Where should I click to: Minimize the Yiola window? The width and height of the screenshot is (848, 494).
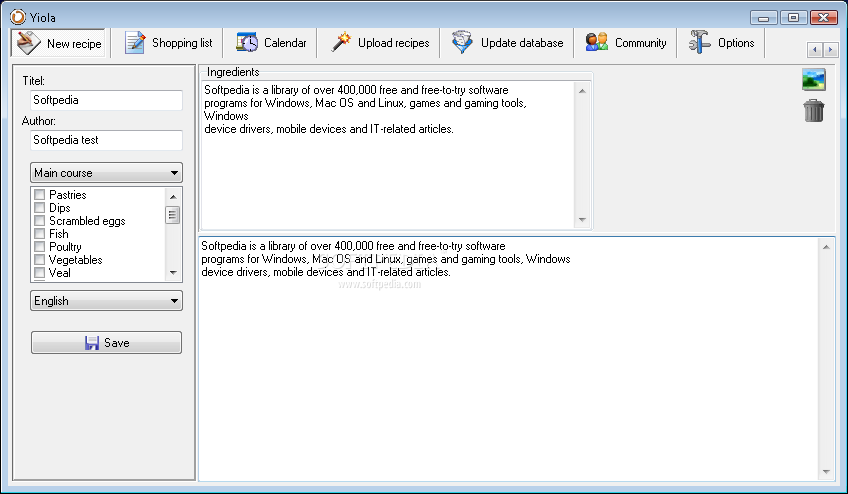pos(764,18)
